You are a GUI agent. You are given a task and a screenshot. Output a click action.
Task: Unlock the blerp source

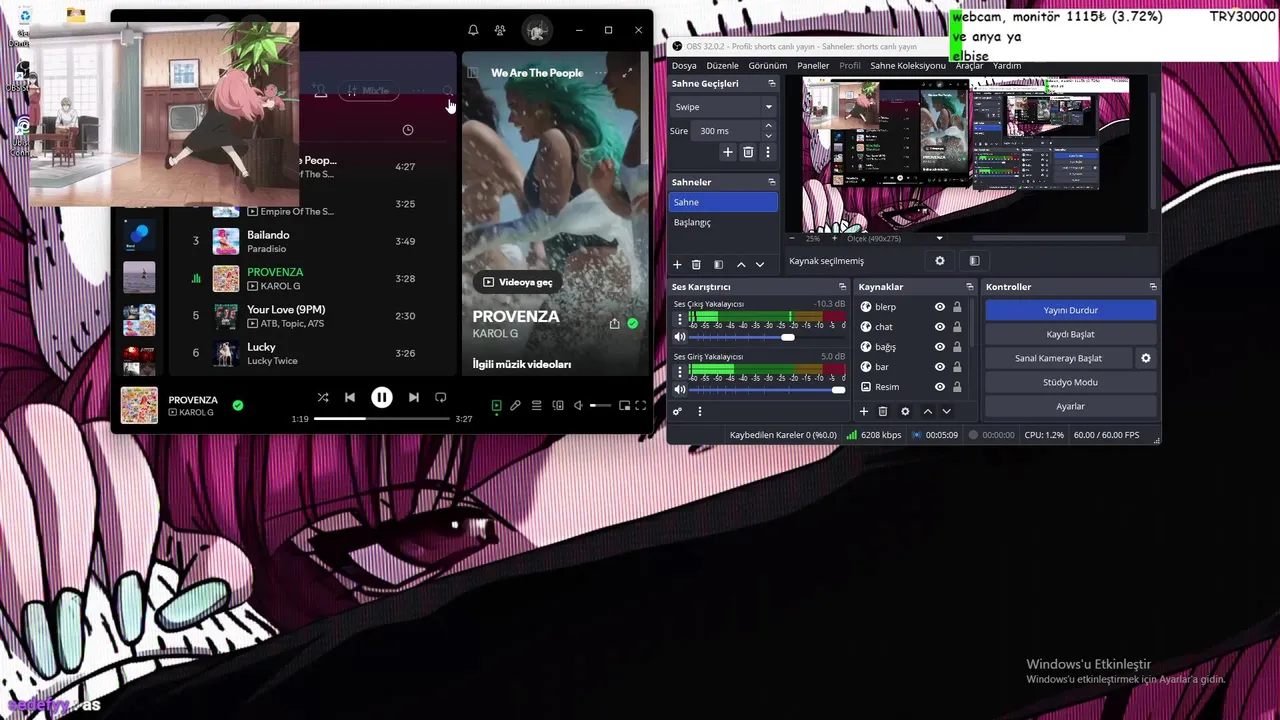coord(957,307)
